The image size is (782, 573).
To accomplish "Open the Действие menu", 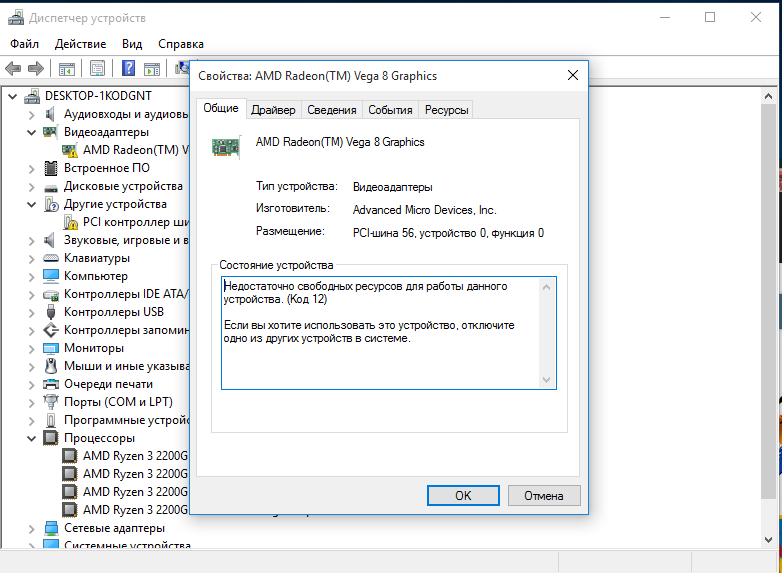I will click(80, 44).
